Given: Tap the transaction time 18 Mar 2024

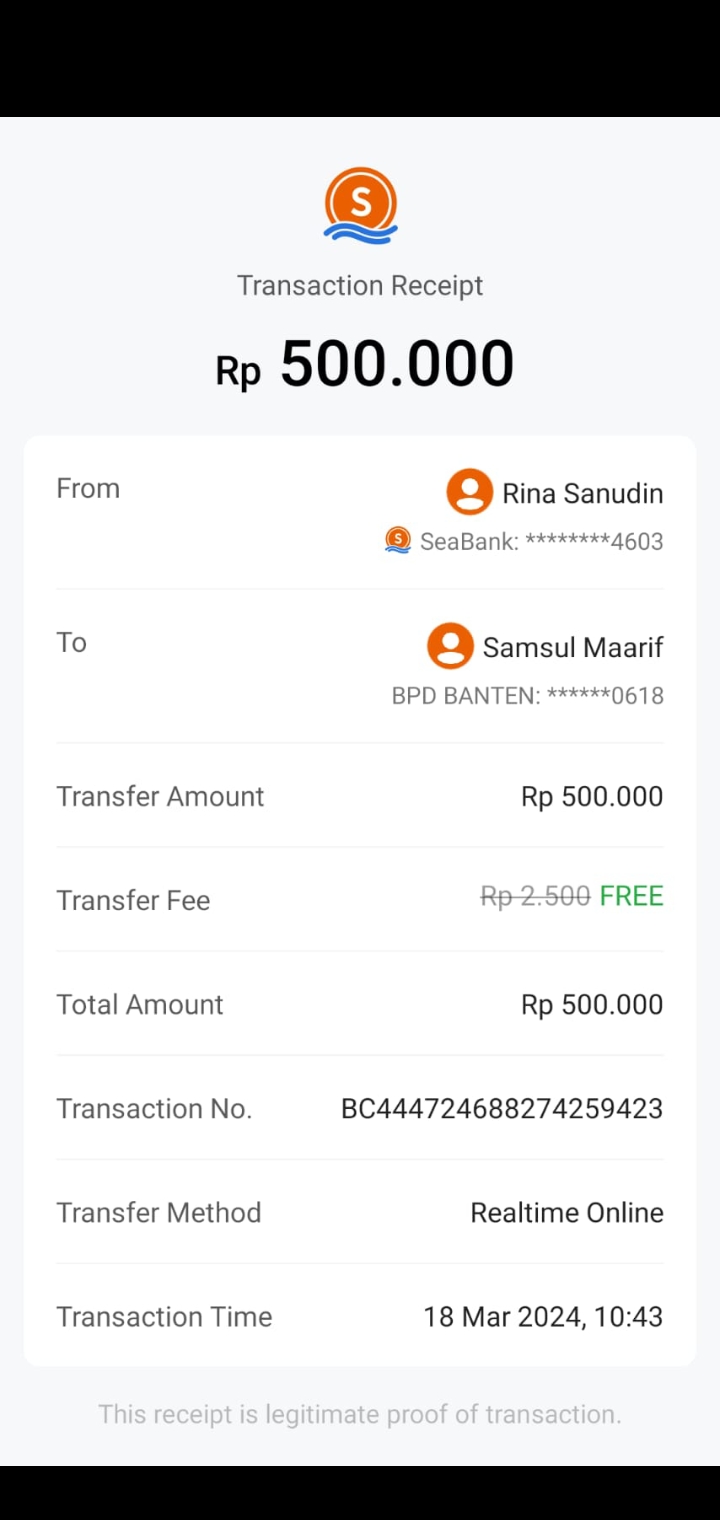Looking at the screenshot, I should [x=542, y=1317].
